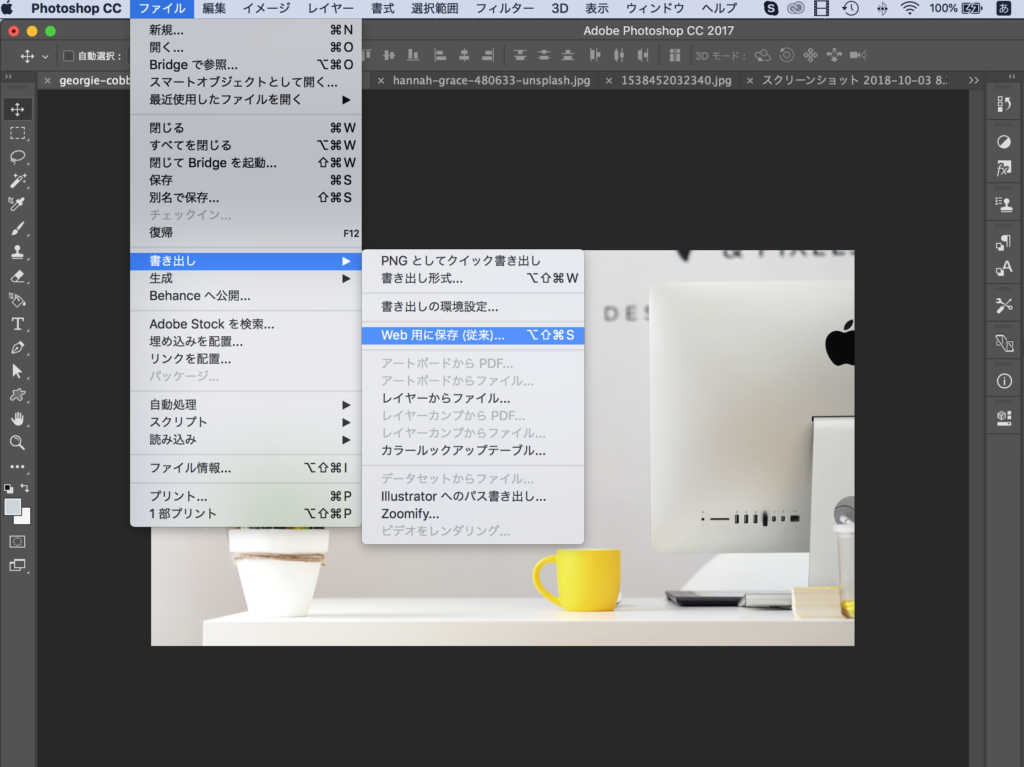Select the Brush tool
Viewport: 1024px width, 767px height.
[x=18, y=228]
